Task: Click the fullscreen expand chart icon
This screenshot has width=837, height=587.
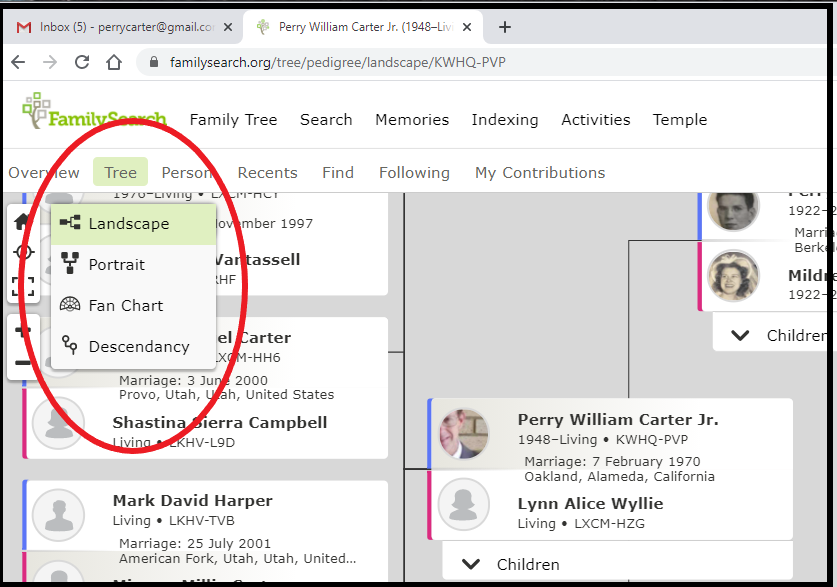Action: [x=23, y=284]
